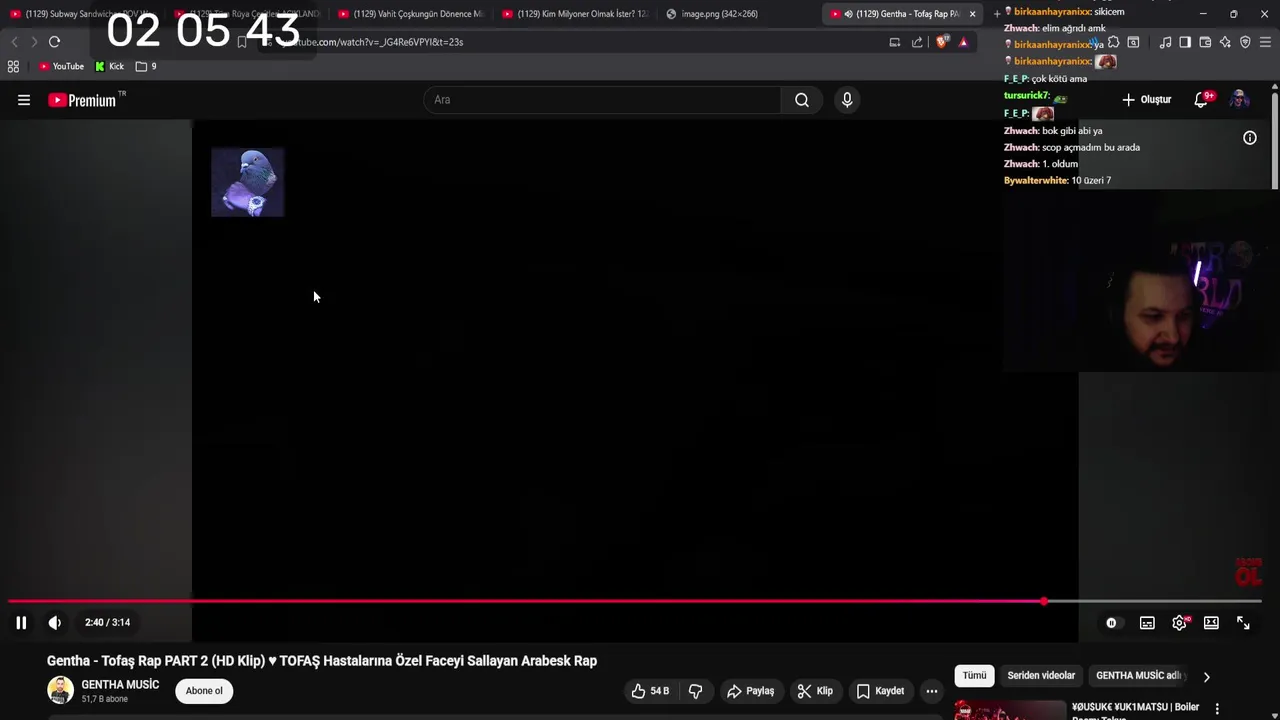Click the pigeon image in video

[x=248, y=182]
